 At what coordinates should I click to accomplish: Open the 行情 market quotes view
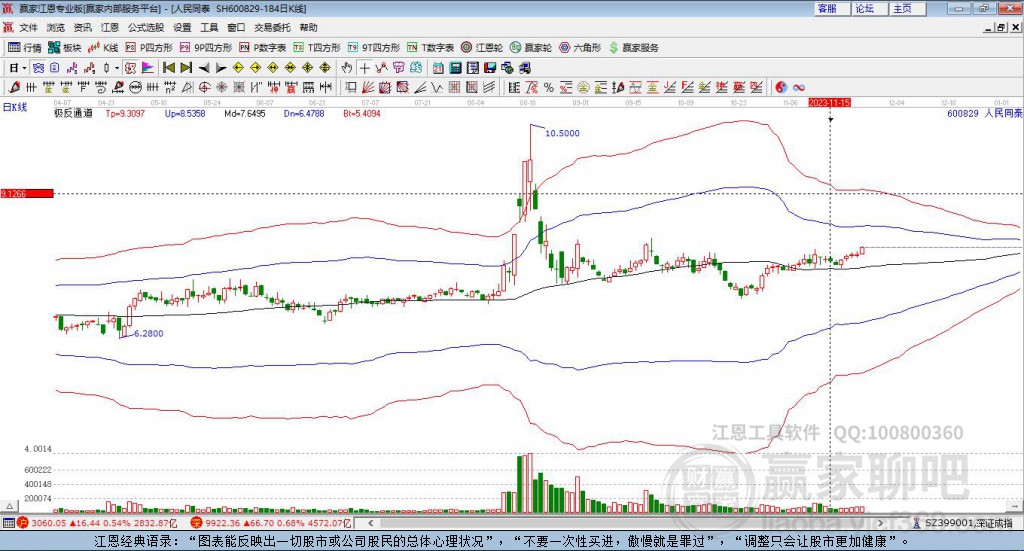24,48
